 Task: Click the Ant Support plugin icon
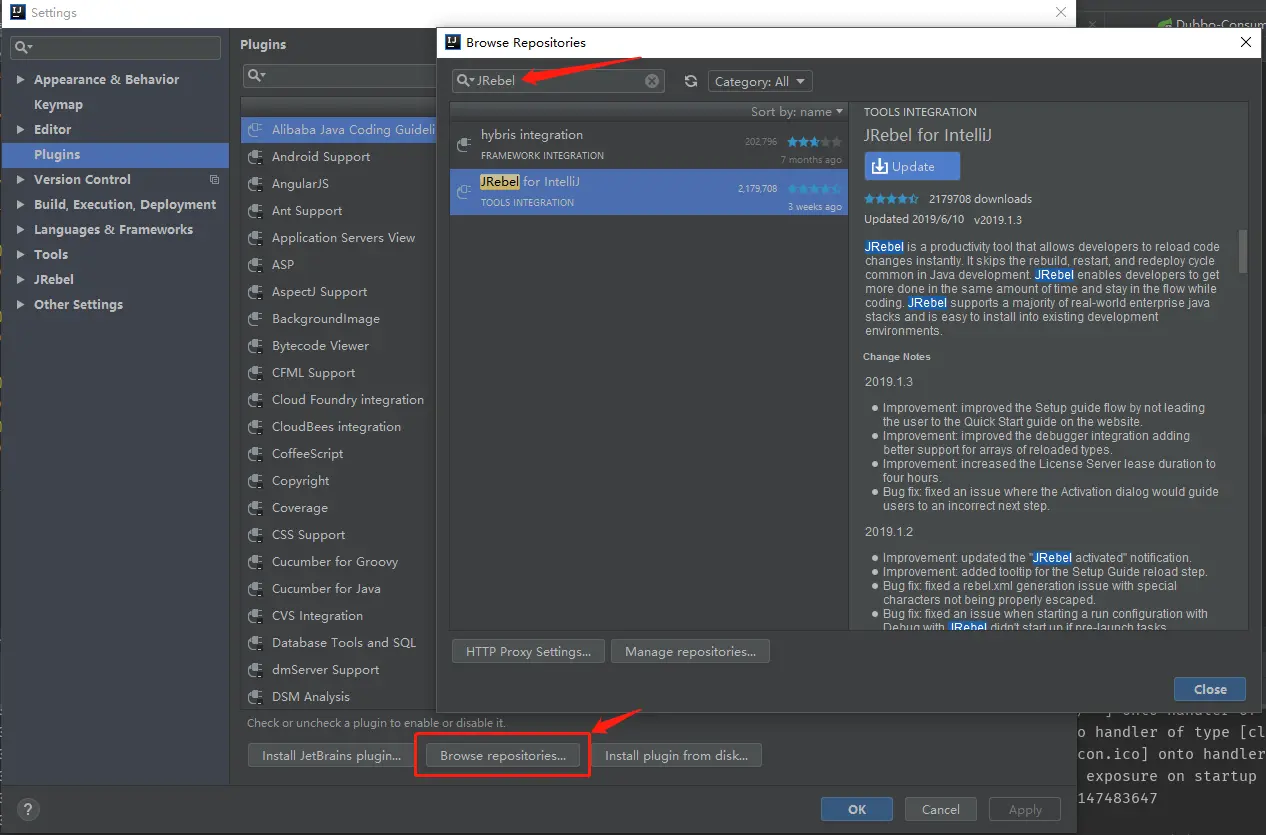pos(255,211)
